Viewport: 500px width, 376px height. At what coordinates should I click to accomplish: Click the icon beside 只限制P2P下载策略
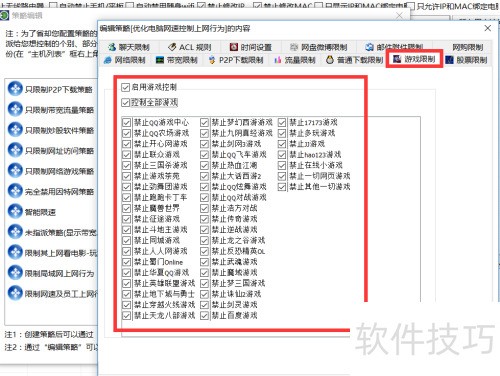(x=15, y=89)
